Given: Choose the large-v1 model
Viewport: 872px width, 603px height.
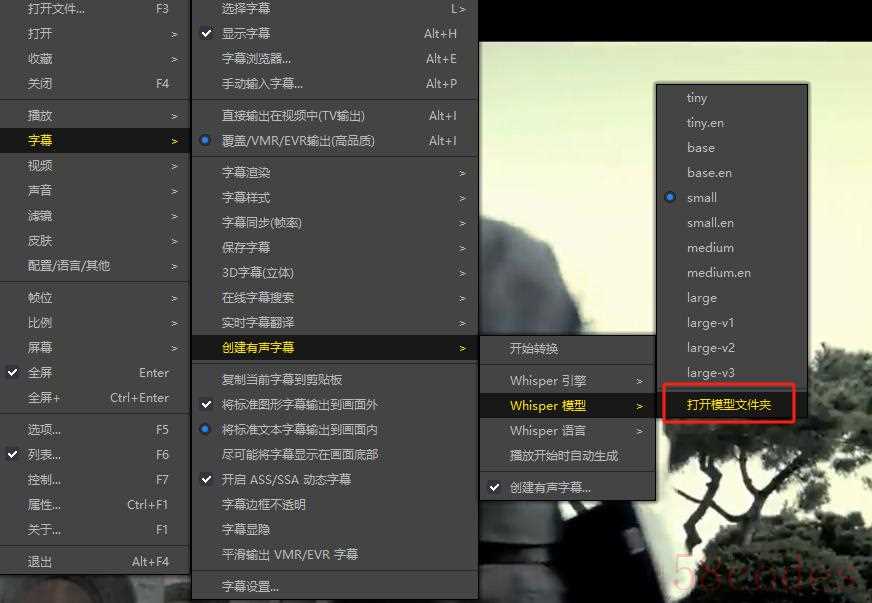Looking at the screenshot, I should click(x=732, y=323).
